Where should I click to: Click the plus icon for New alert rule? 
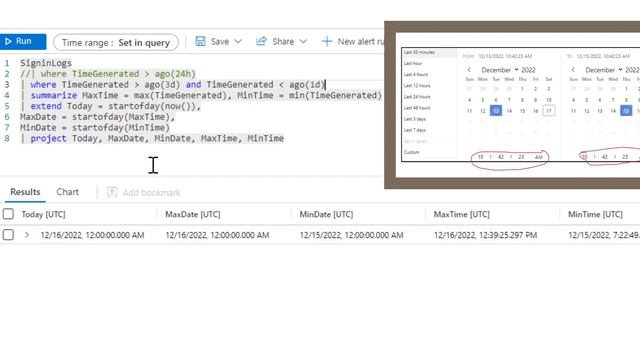[x=327, y=41]
